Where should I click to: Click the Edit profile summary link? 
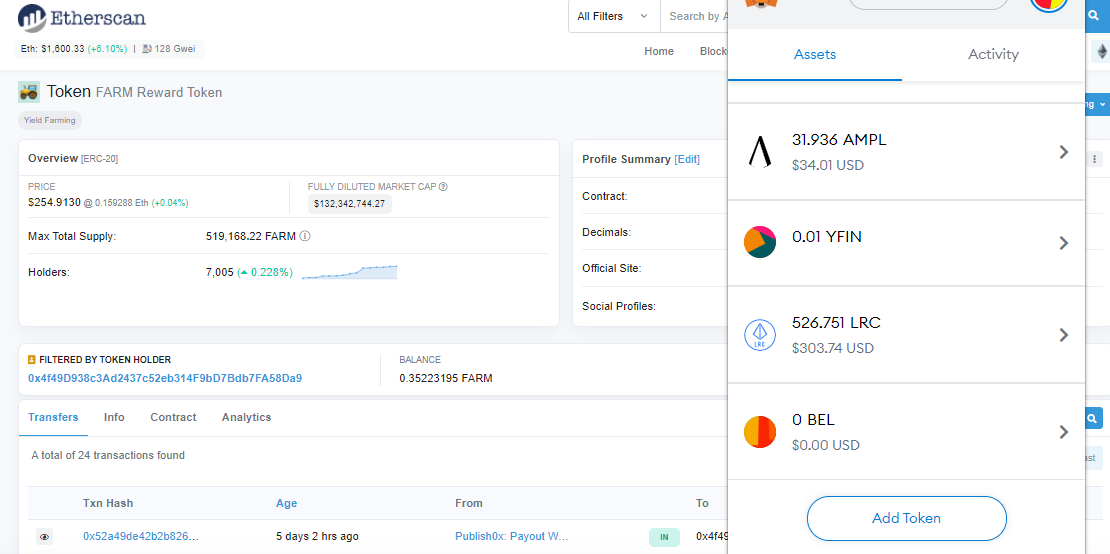point(687,159)
